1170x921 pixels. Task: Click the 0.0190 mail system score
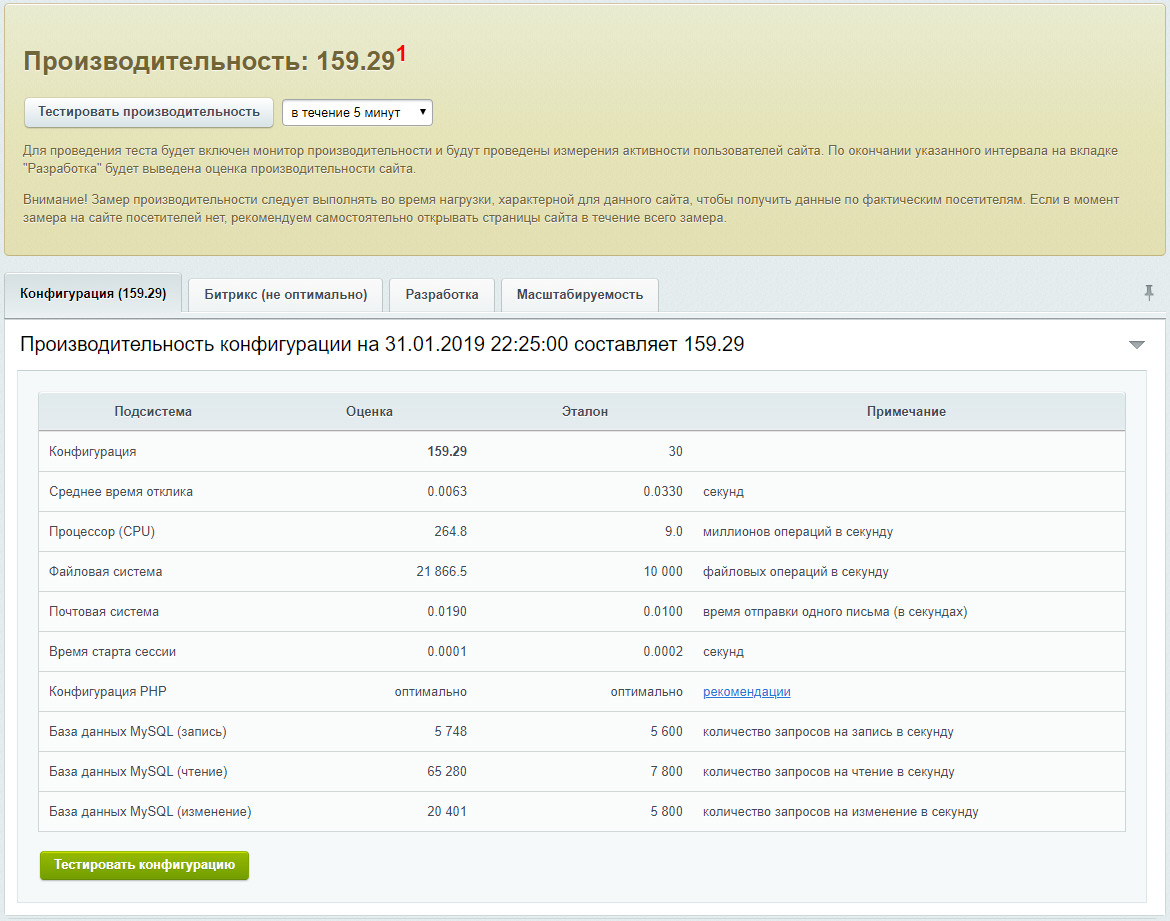pyautogui.click(x=447, y=612)
